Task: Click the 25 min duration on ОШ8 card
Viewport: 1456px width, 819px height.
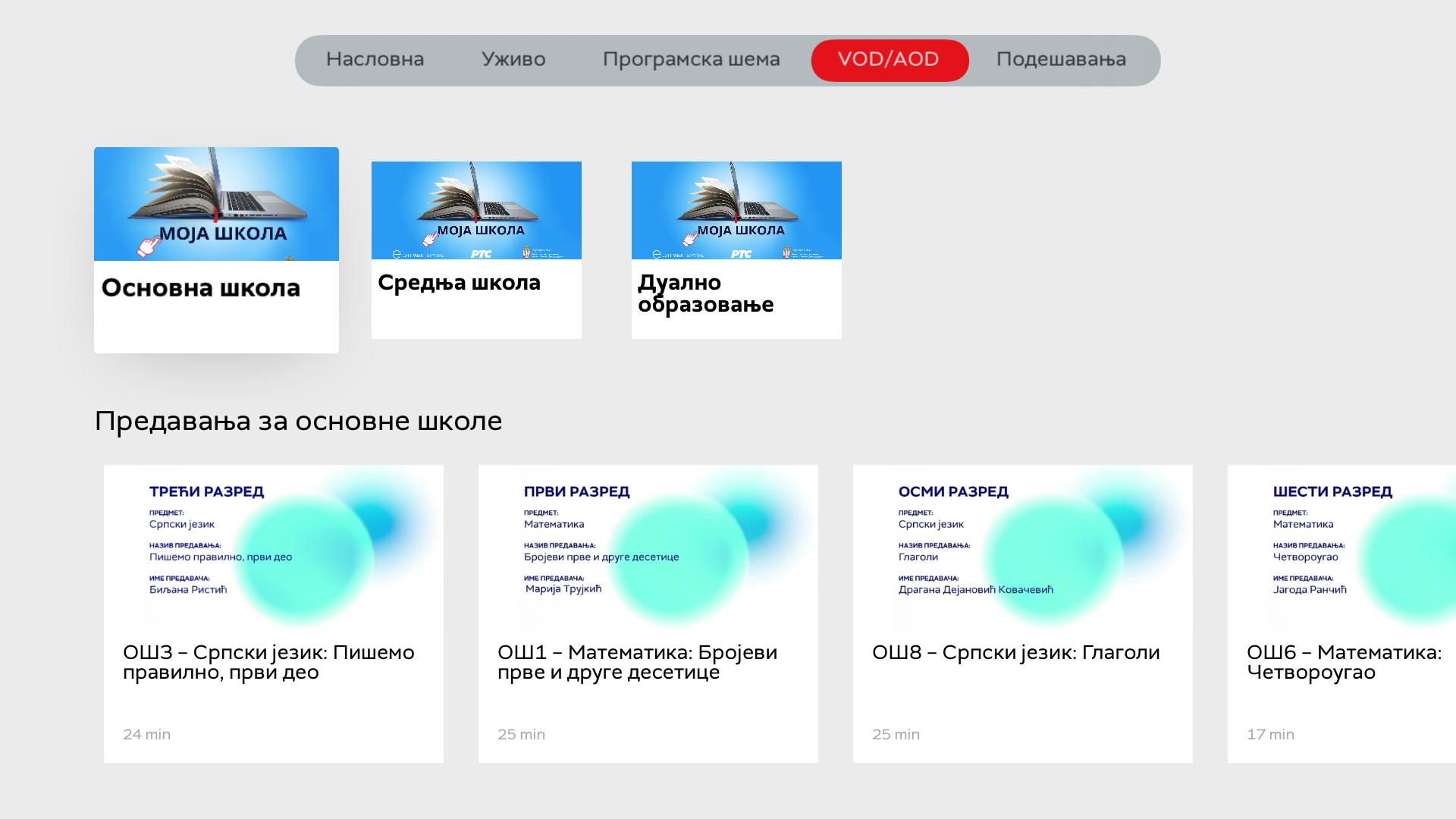Action: click(x=896, y=735)
